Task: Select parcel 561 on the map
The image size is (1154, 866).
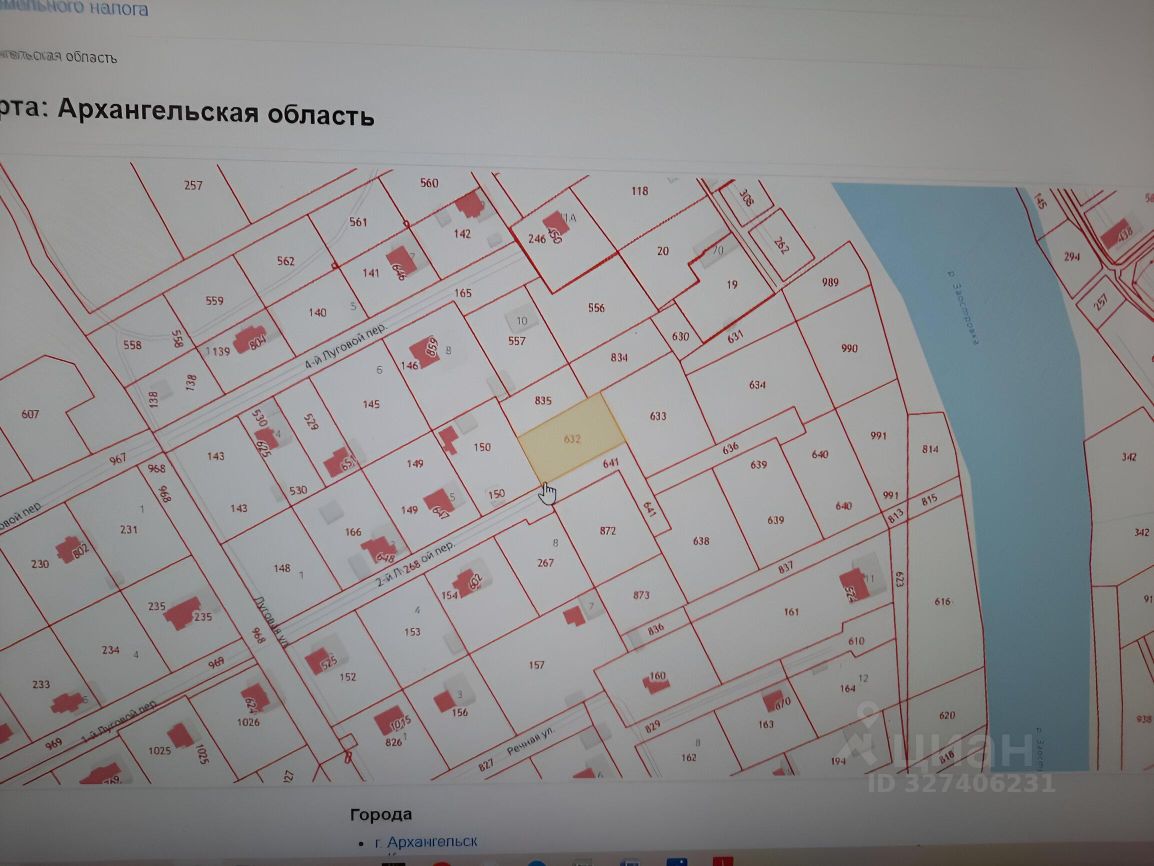Action: click(358, 221)
